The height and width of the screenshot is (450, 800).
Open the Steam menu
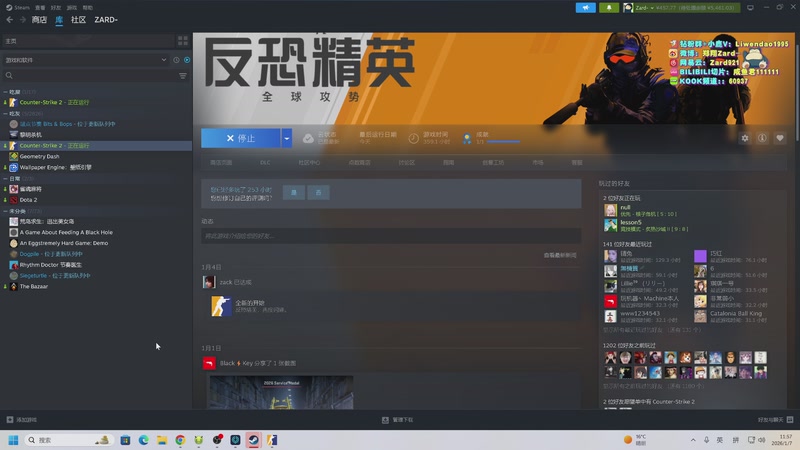click(18, 8)
